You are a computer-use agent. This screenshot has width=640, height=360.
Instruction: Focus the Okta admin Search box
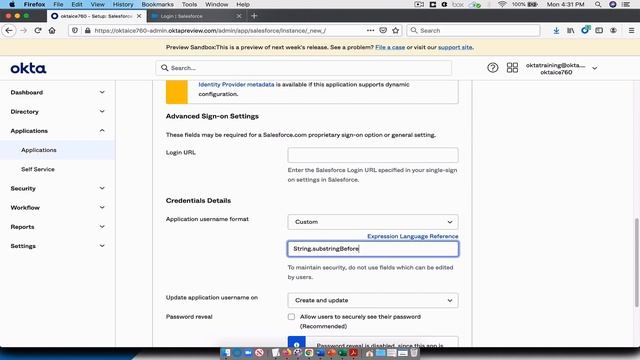click(304, 68)
